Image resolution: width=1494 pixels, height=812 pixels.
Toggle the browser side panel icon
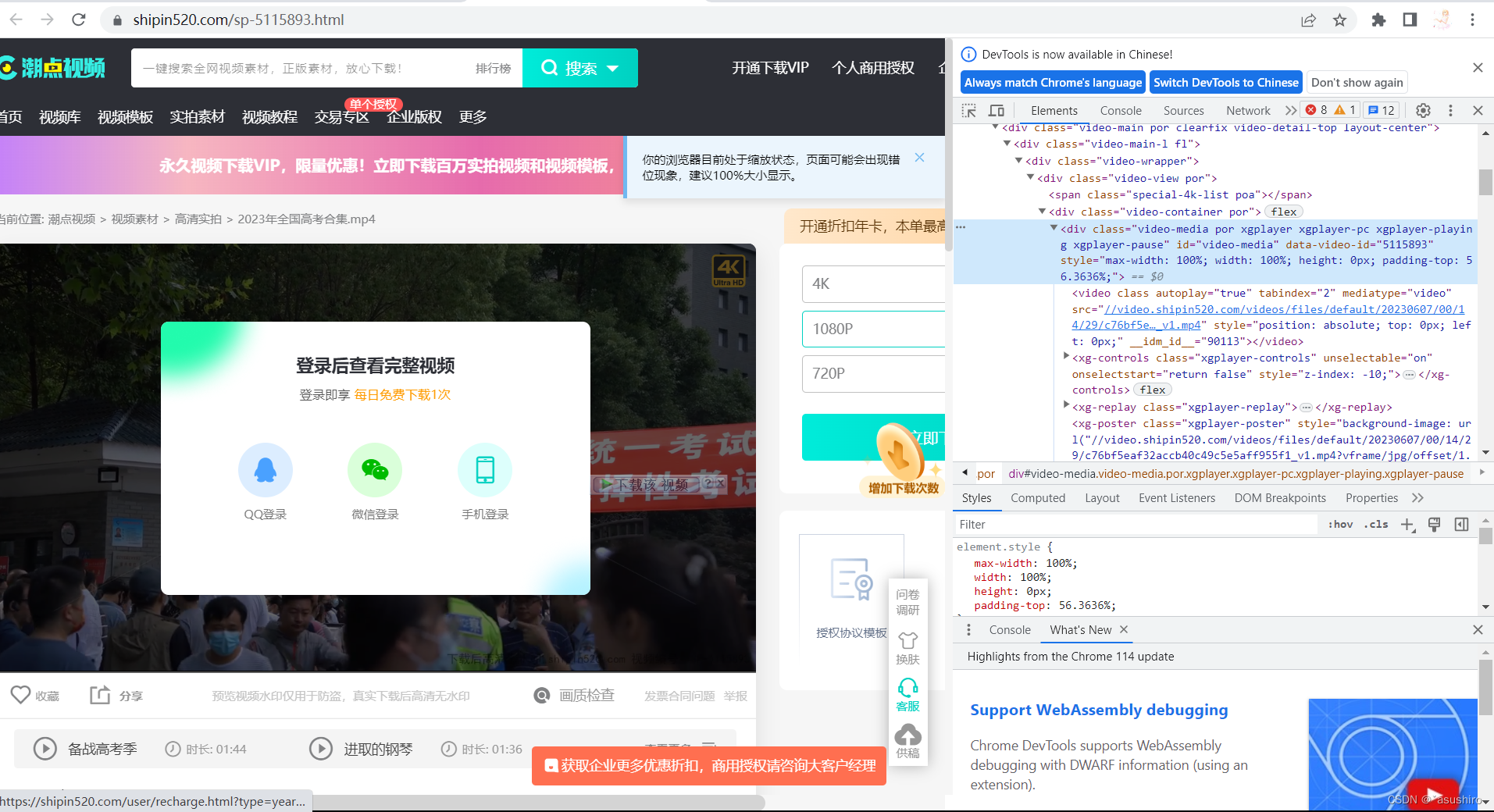[x=1410, y=20]
